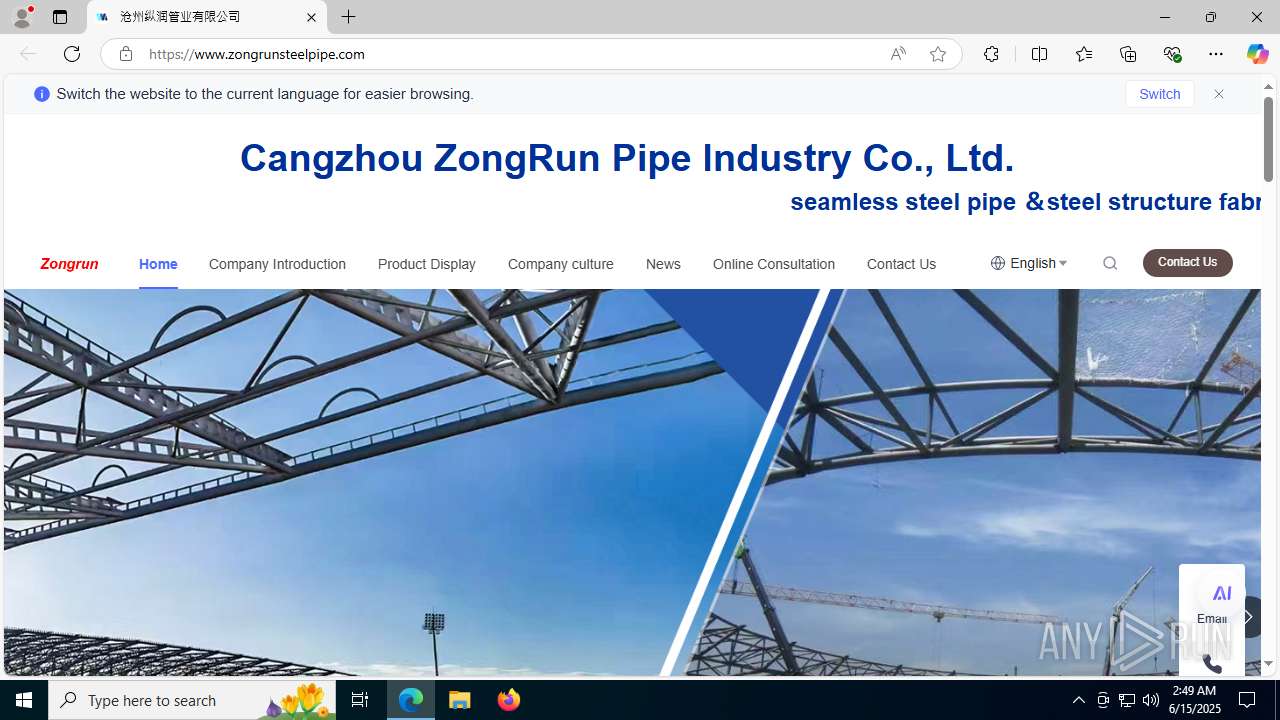The image size is (1280, 720).
Task: Launch Firefox from the taskbar
Action: (x=508, y=700)
